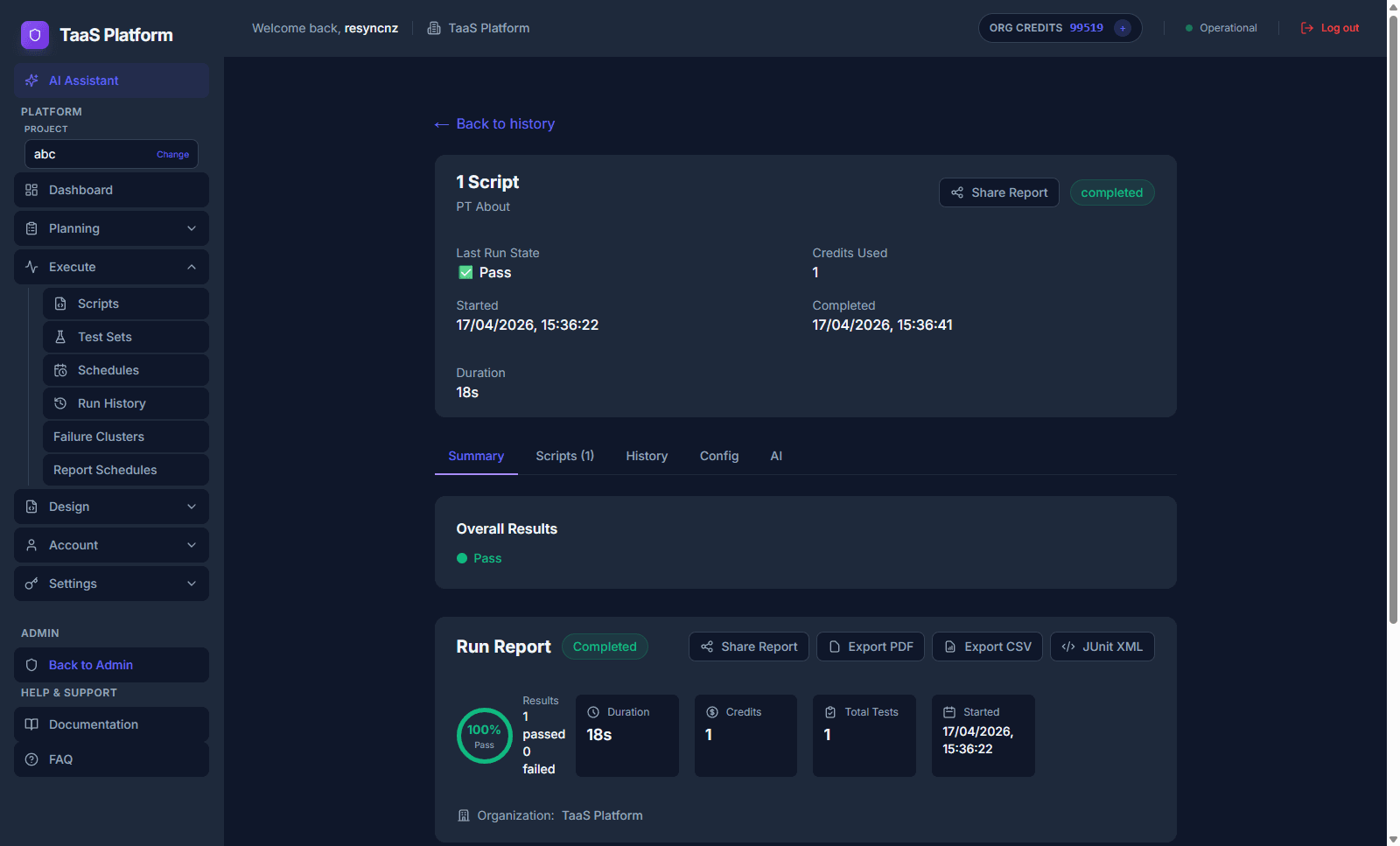Click Change next to project abc
This screenshot has width=1400, height=846.
click(x=172, y=154)
